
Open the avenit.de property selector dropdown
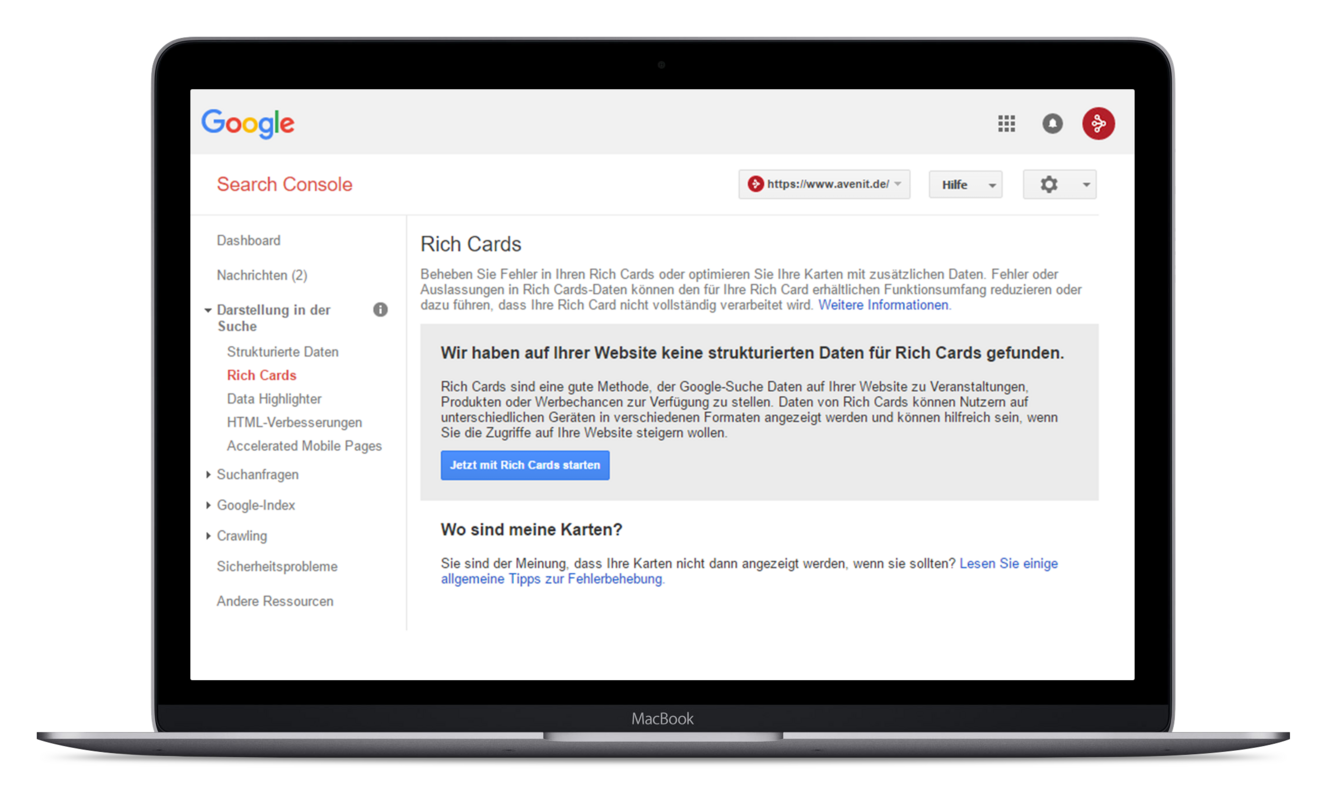(x=824, y=184)
